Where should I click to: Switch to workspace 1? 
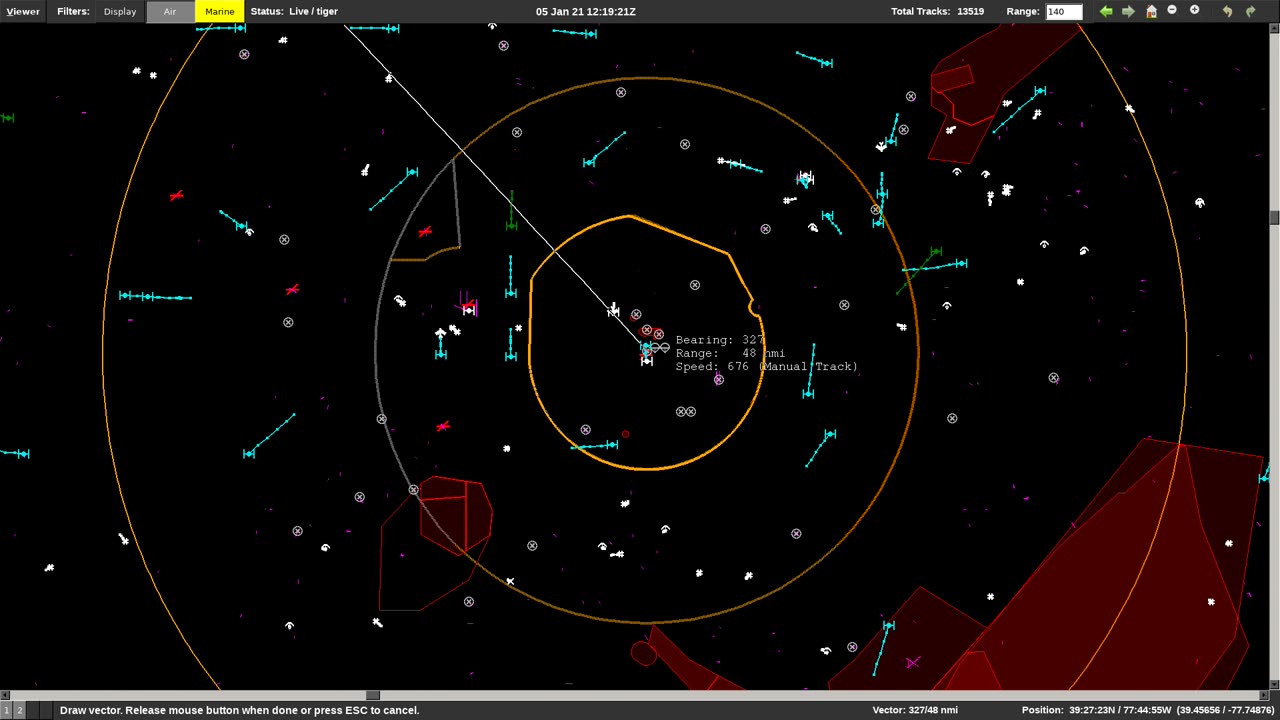6,710
